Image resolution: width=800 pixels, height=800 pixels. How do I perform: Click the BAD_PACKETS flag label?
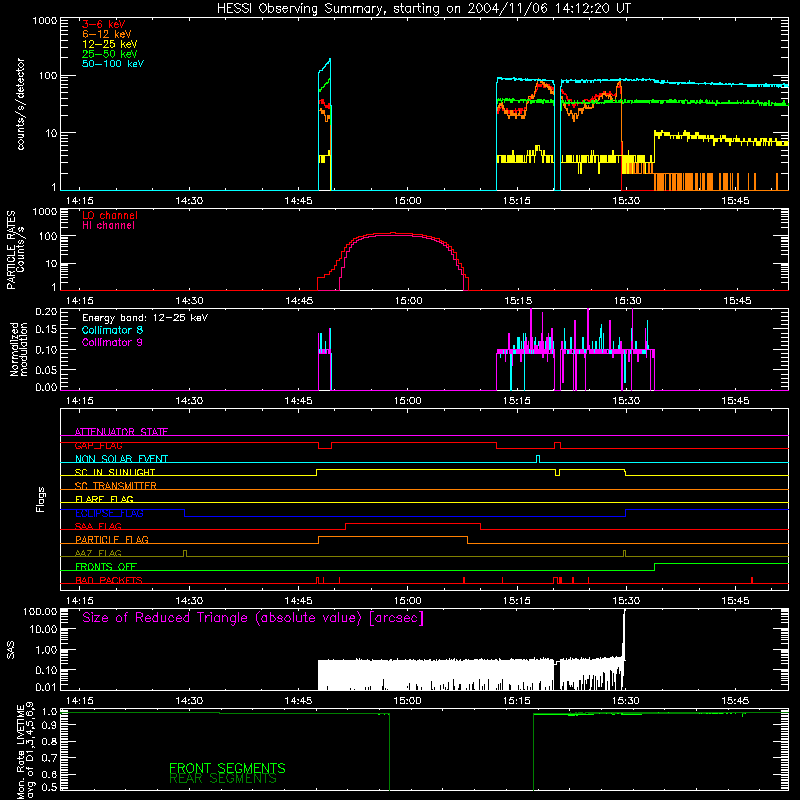(x=109, y=580)
